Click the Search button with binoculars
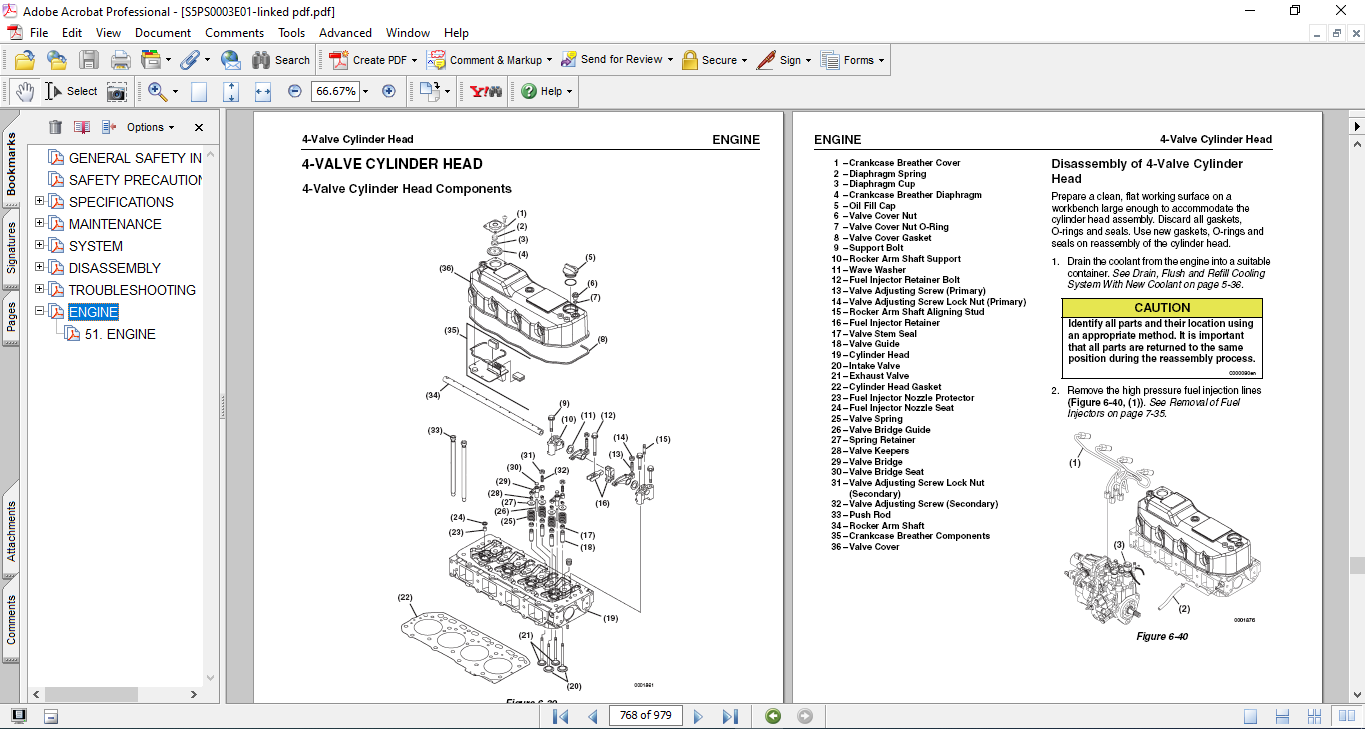This screenshot has width=1365, height=729. (281, 60)
